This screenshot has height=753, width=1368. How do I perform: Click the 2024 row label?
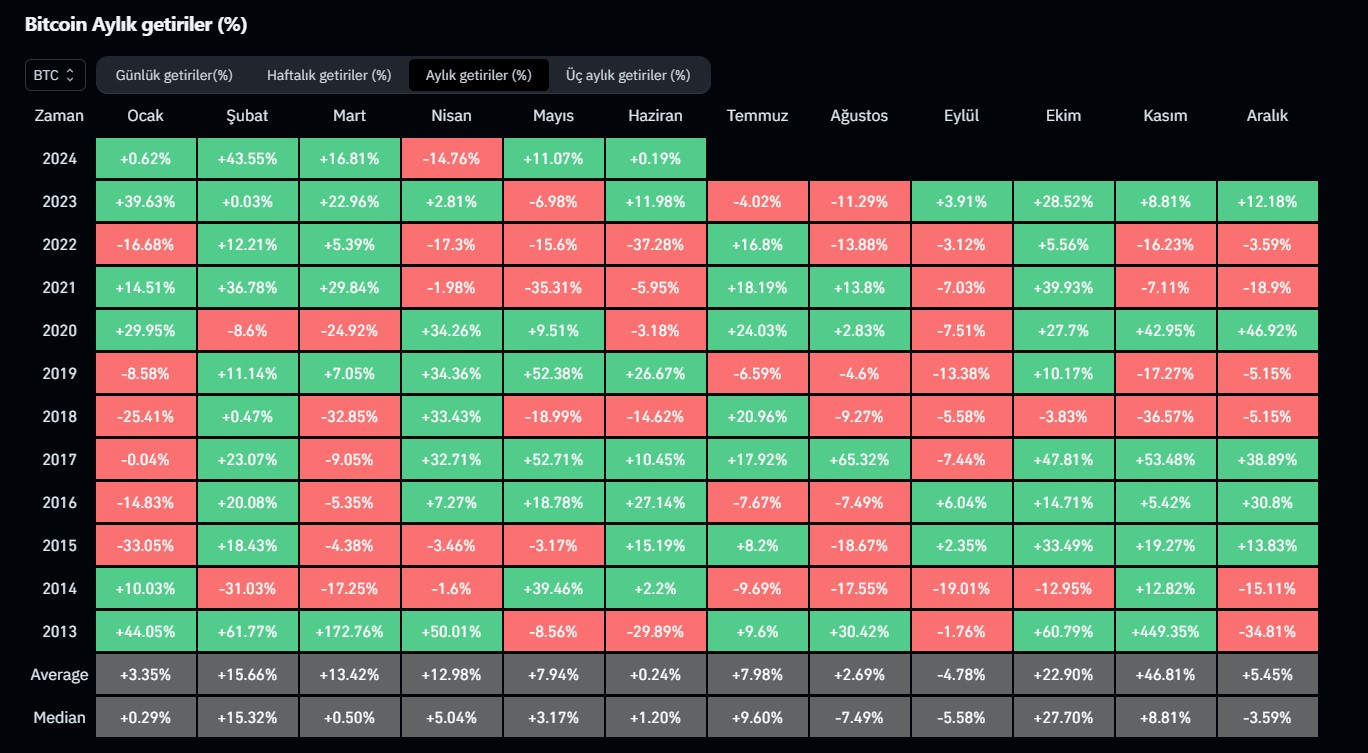click(59, 158)
